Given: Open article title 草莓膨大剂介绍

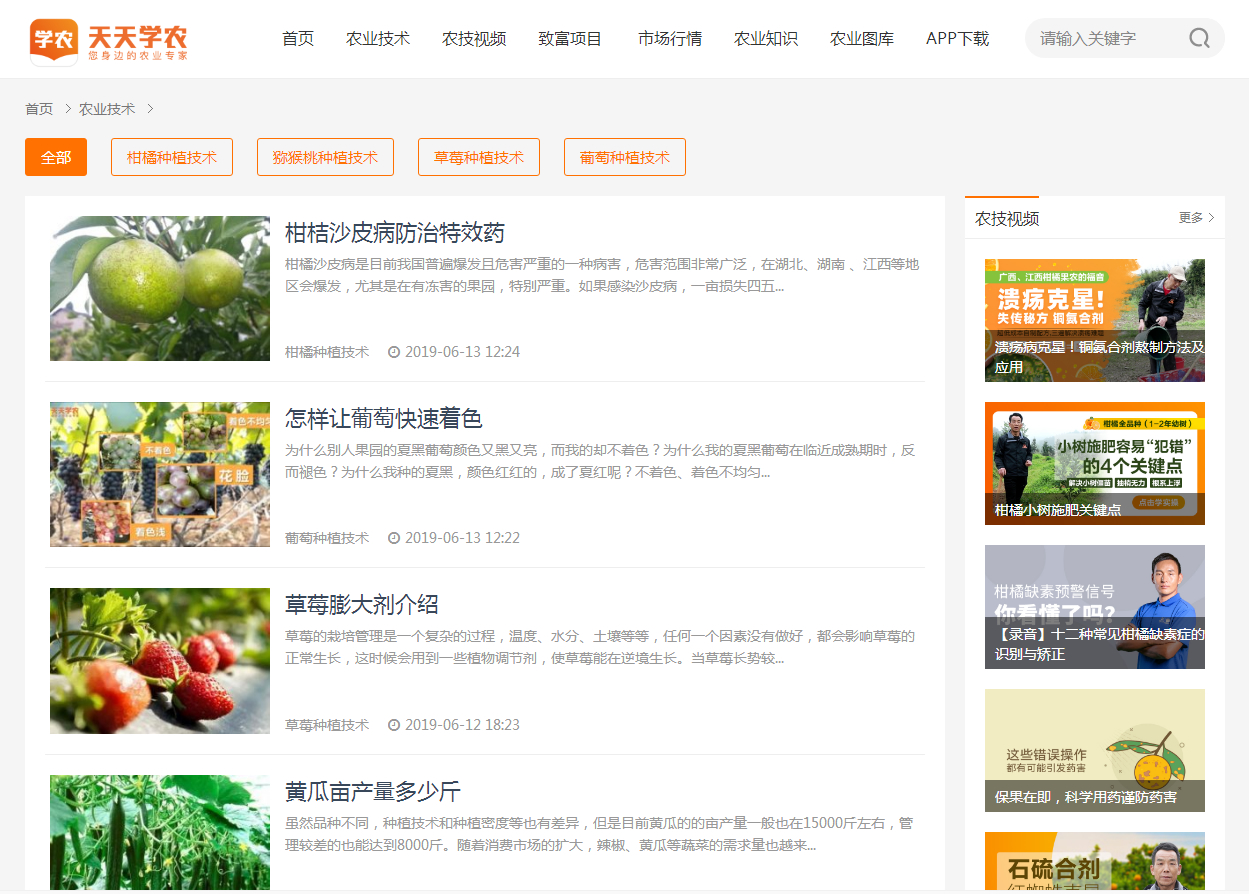Looking at the screenshot, I should click(x=362, y=605).
